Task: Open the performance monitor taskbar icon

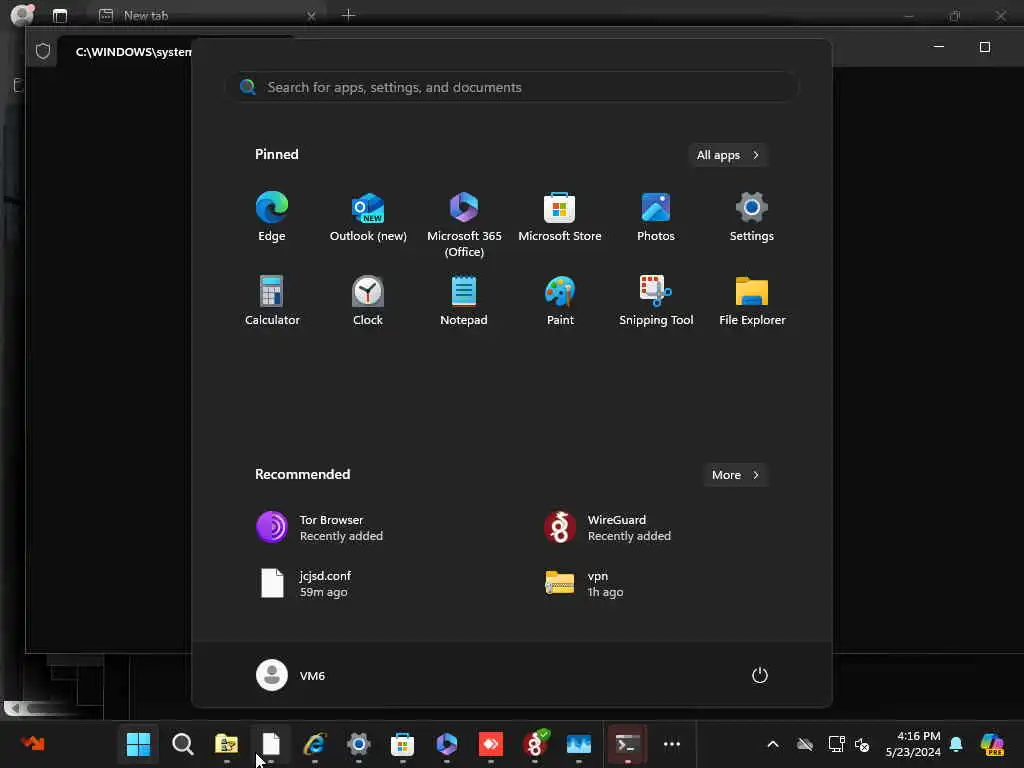Action: coord(579,744)
